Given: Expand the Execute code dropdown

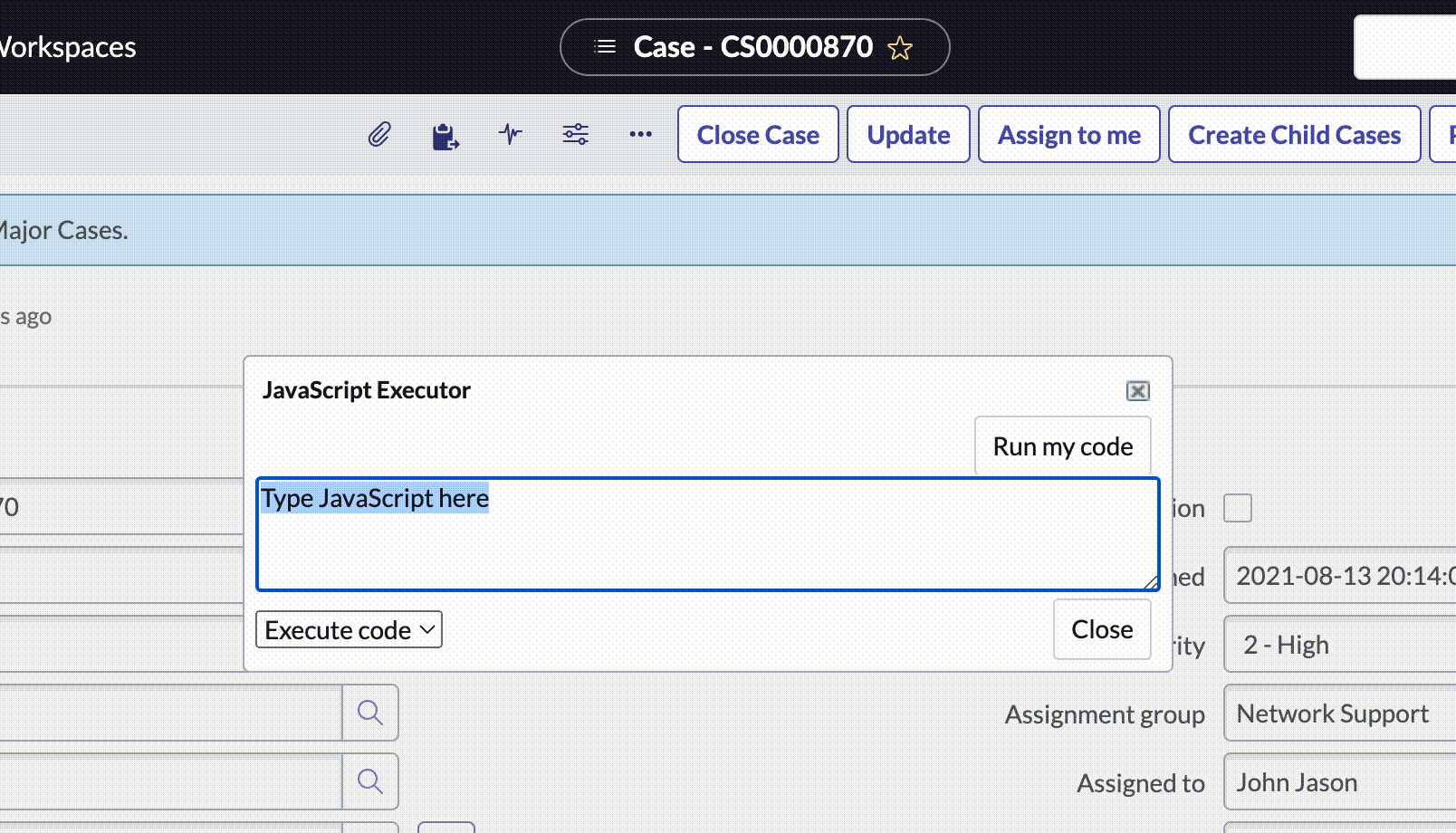Looking at the screenshot, I should coord(349,629).
